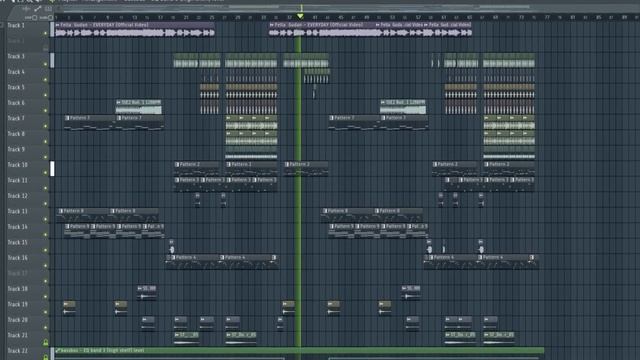The image size is (640, 360).
Task: Click the lock icon on Track 22
Action: tap(46, 357)
